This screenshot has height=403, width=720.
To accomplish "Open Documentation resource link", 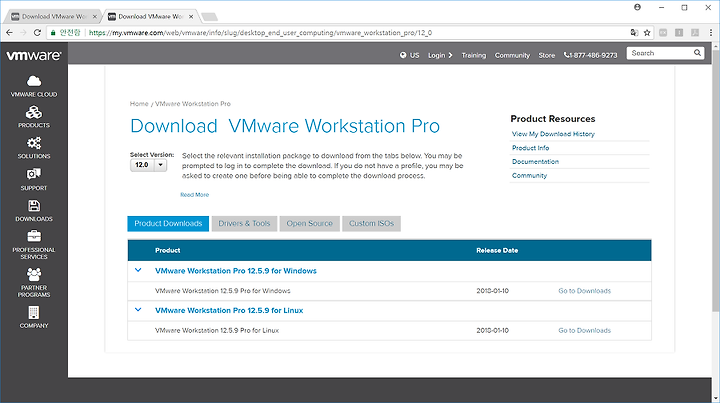I will coord(535,162).
